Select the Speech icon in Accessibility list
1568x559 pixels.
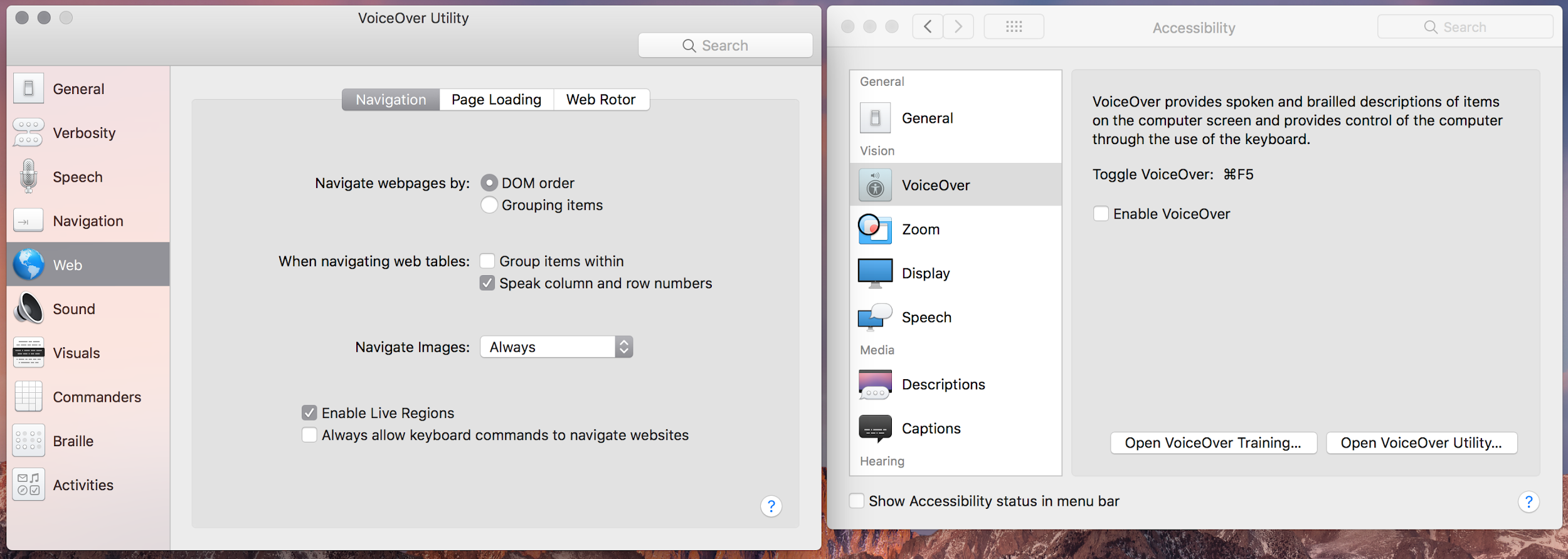875,317
